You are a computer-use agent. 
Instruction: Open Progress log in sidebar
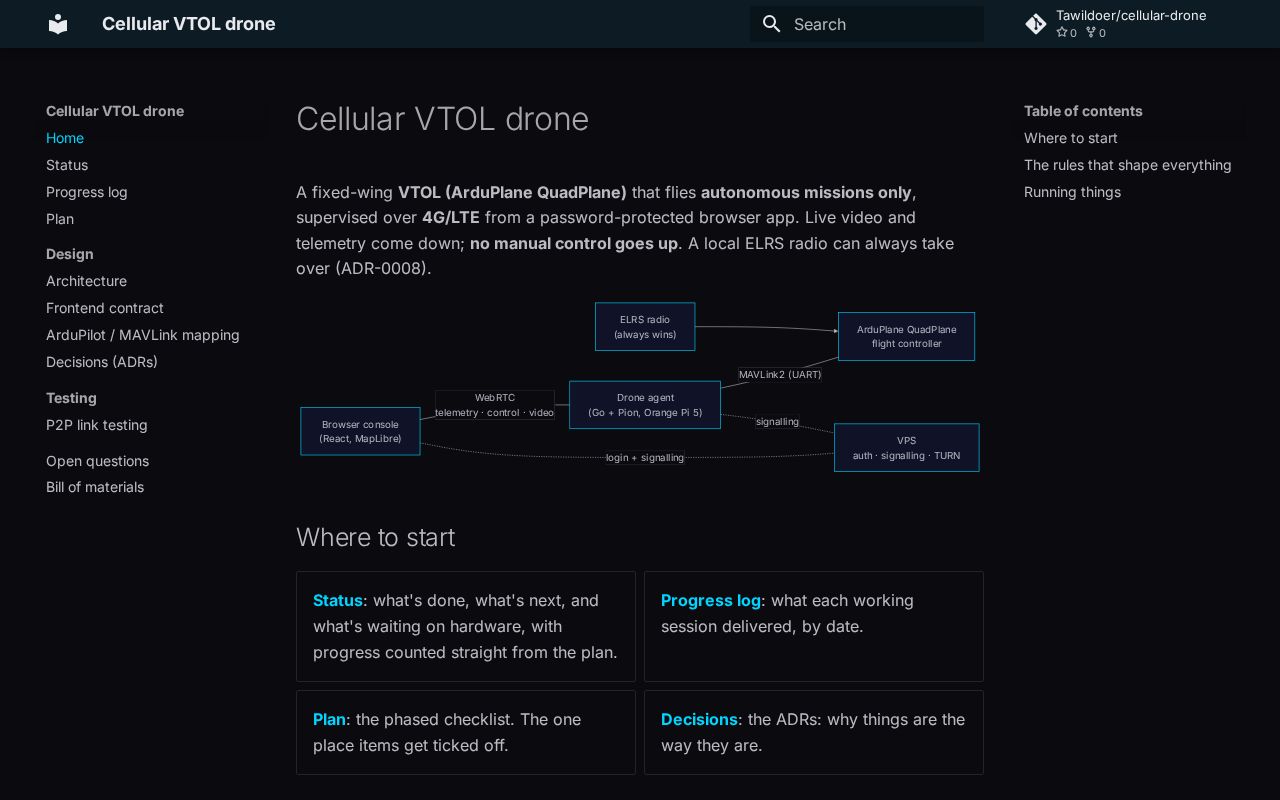point(87,192)
